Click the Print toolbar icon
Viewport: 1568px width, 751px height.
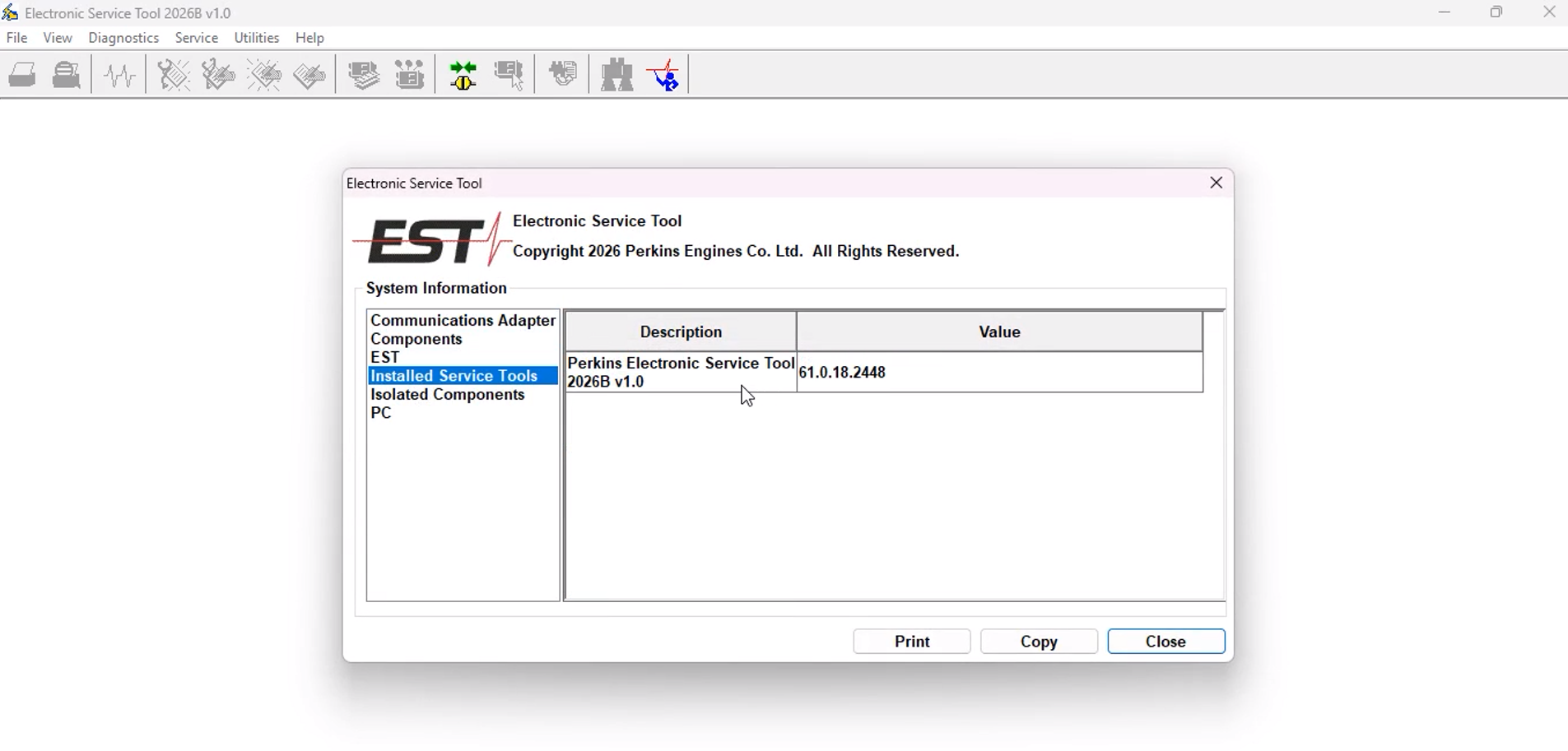tap(23, 76)
